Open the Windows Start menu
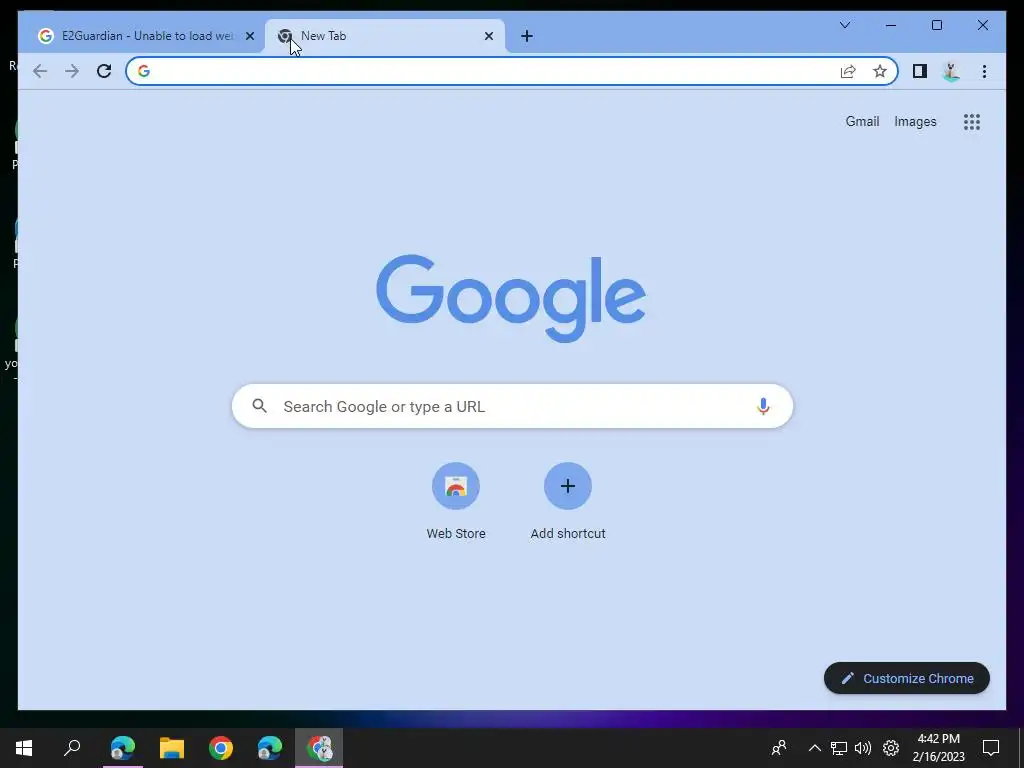Image resolution: width=1024 pixels, height=768 pixels. pos(24,748)
